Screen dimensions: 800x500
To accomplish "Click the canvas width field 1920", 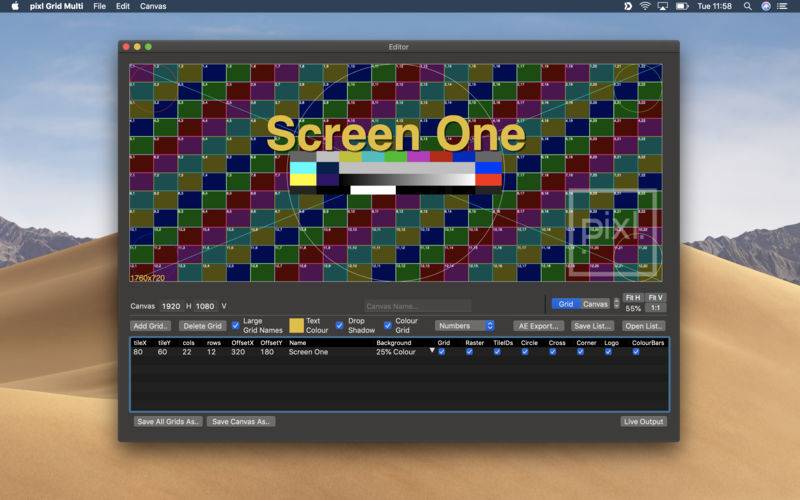I will tap(171, 306).
